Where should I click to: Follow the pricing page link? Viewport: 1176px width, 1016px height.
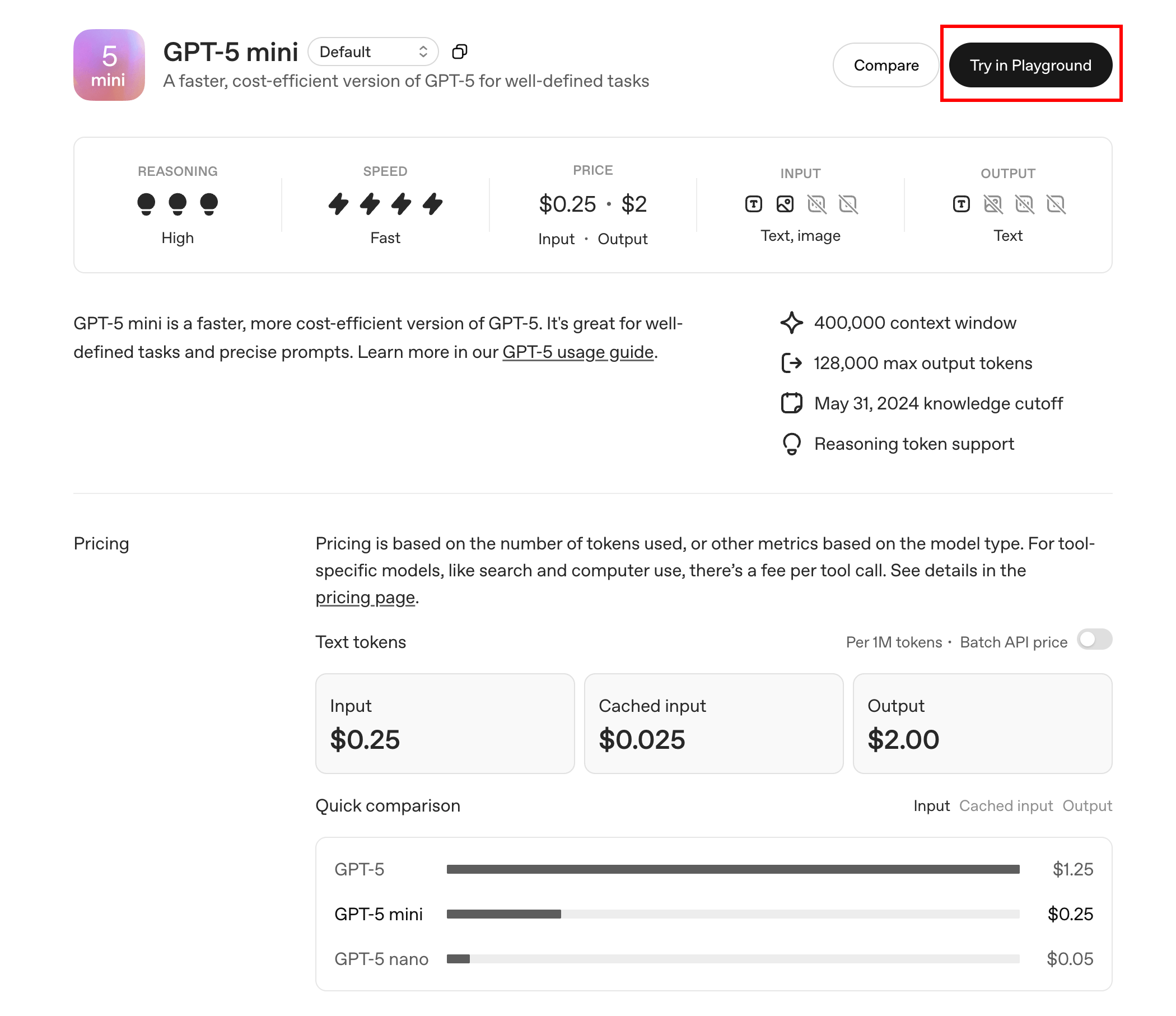[x=365, y=598]
